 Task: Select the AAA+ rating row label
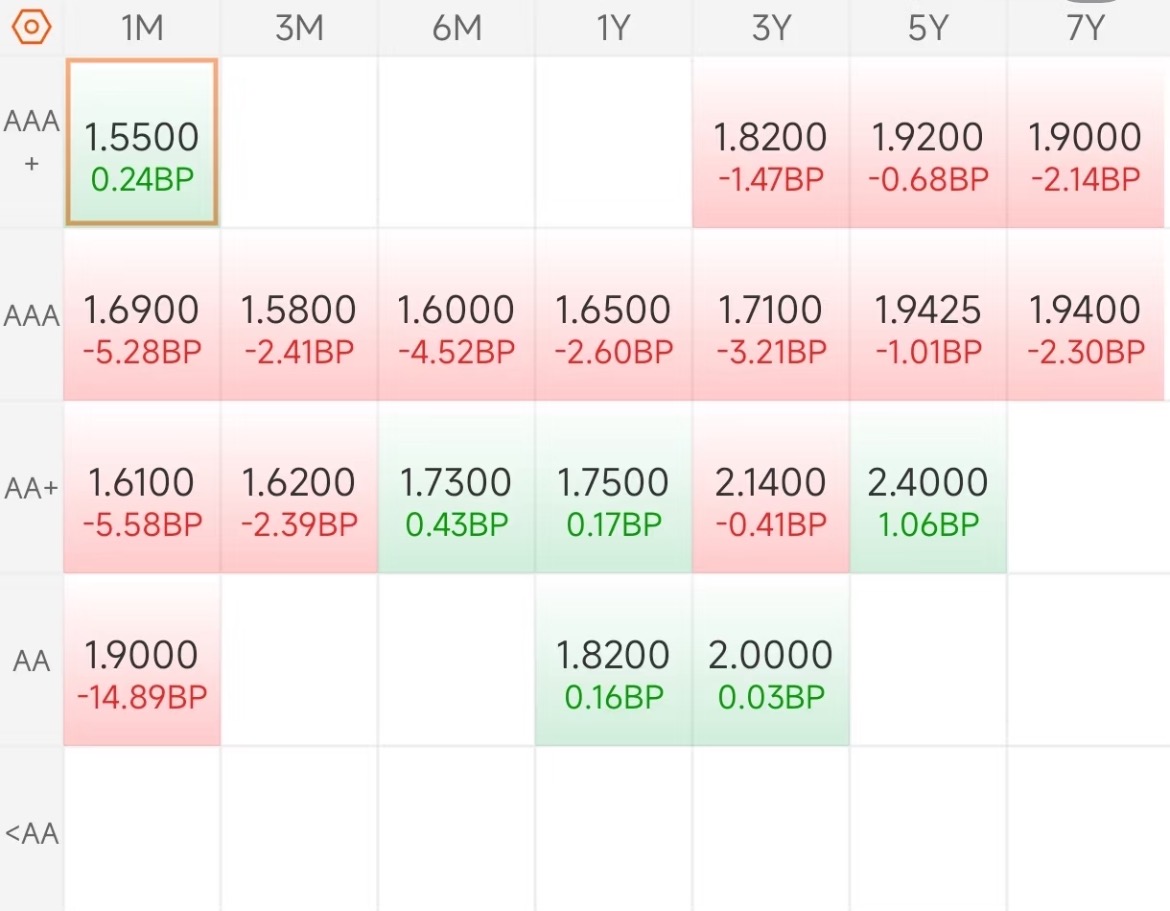[x=31, y=142]
